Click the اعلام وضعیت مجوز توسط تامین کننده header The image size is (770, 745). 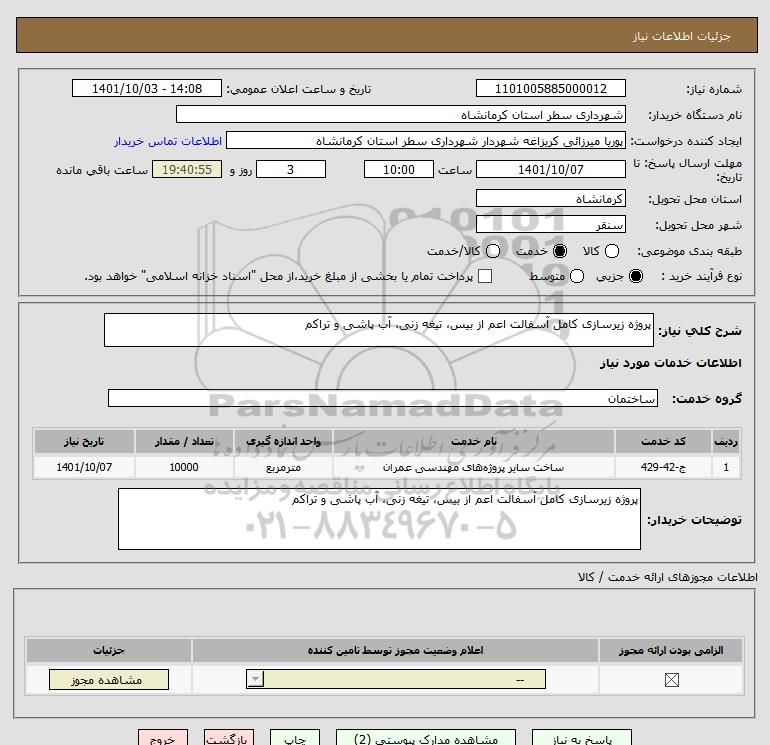point(395,650)
